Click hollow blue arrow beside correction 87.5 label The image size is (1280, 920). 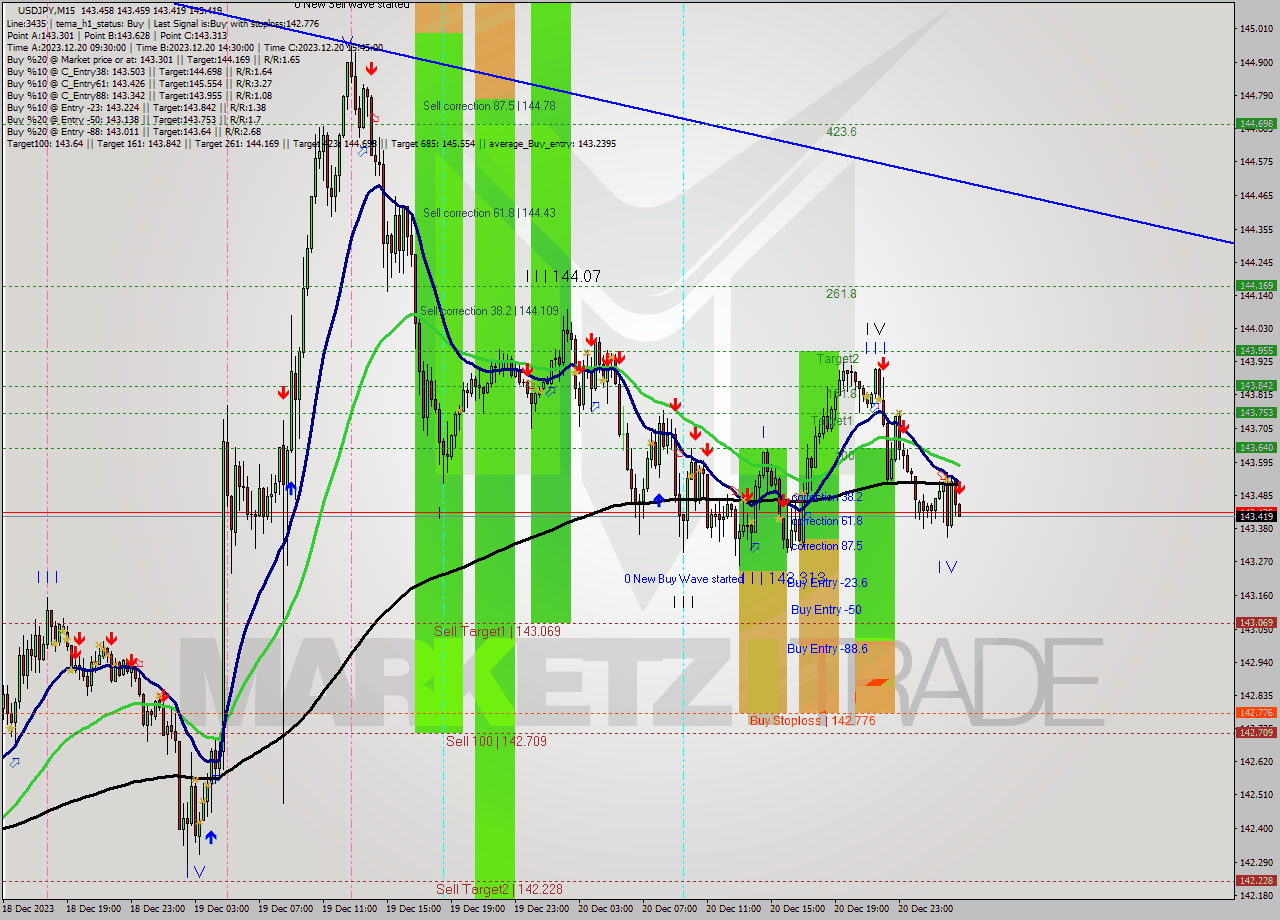[x=755, y=546]
